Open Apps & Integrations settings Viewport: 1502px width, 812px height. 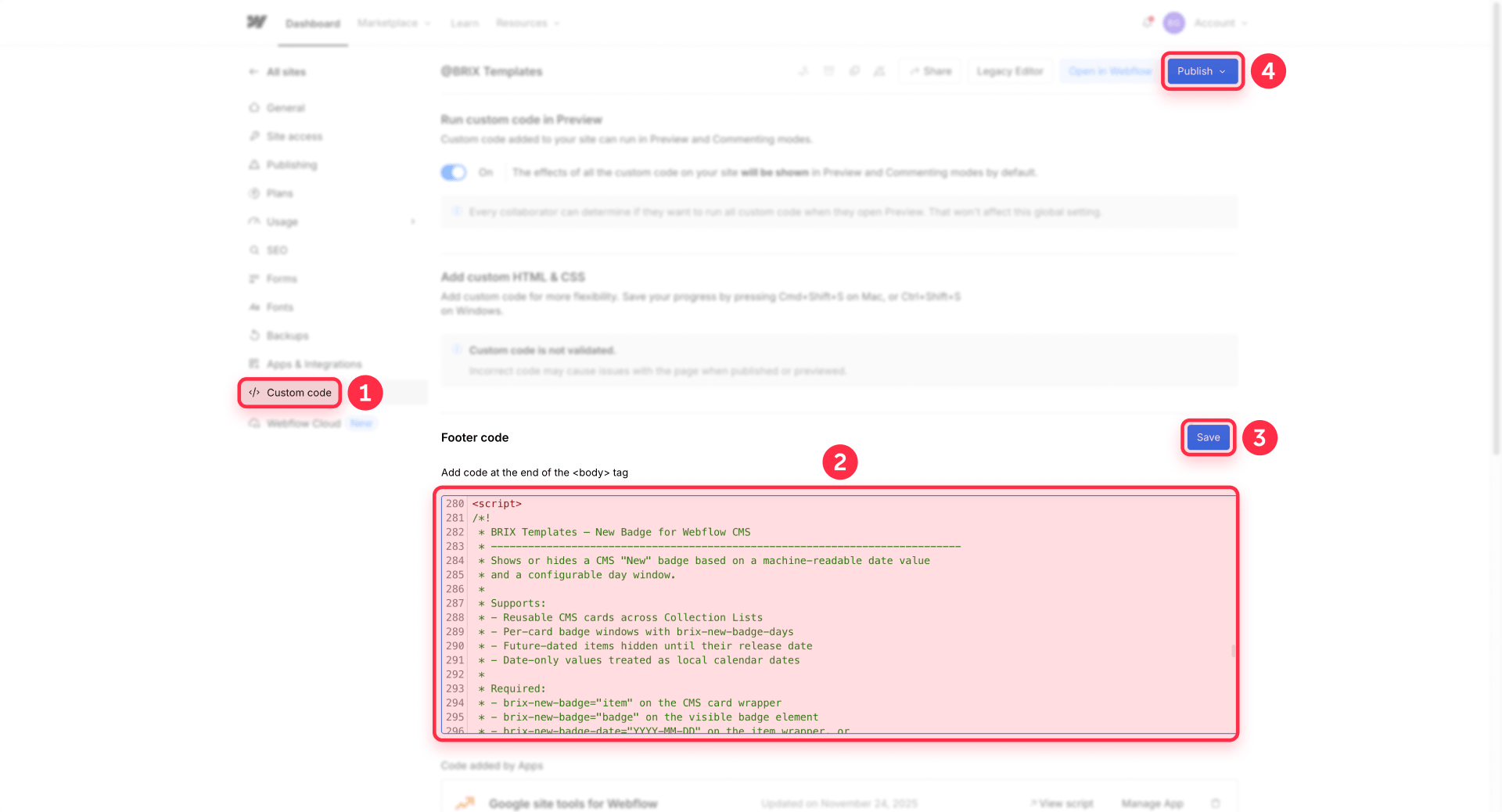coord(314,364)
